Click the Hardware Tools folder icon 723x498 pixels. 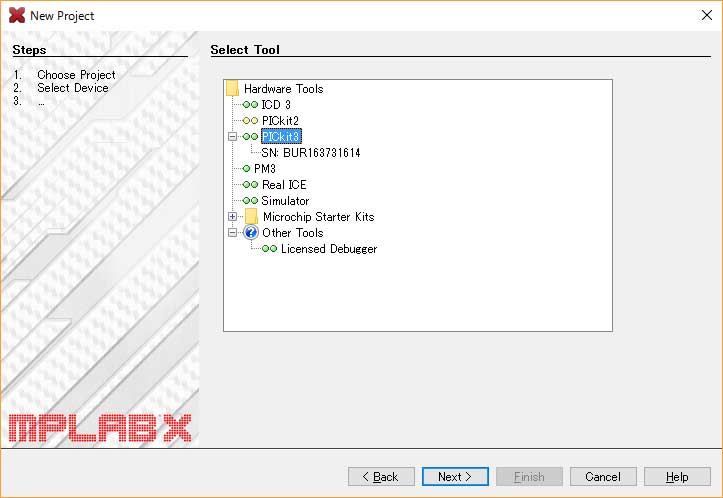(x=232, y=88)
